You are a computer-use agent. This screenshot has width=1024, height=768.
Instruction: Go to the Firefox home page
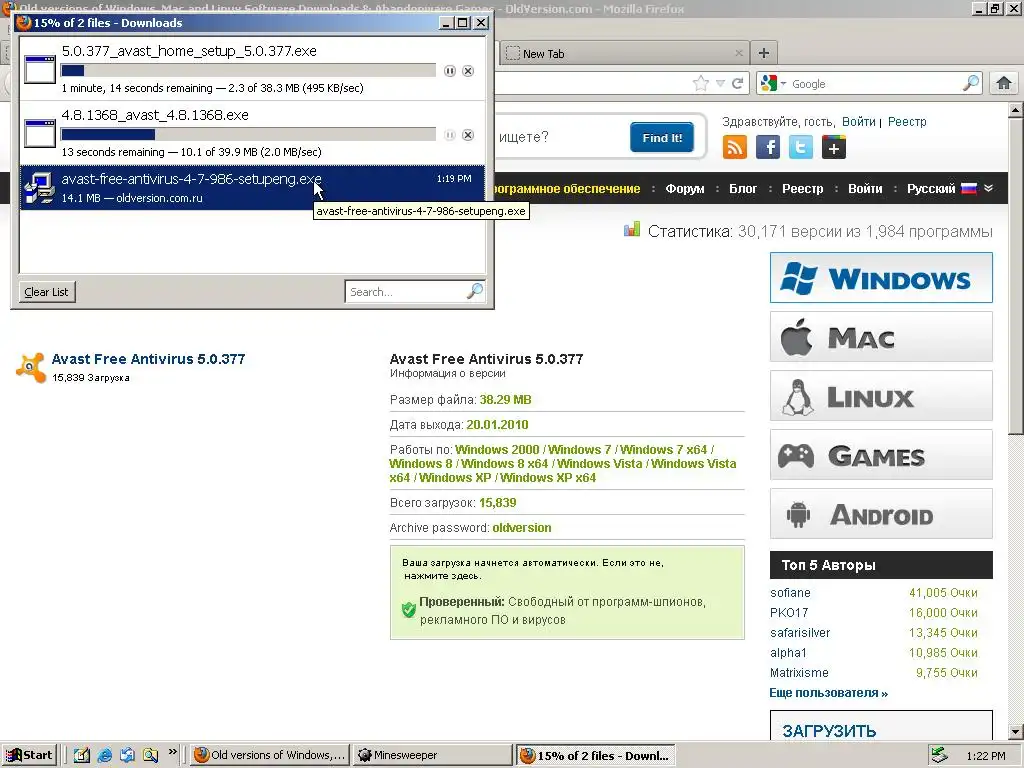[1004, 83]
